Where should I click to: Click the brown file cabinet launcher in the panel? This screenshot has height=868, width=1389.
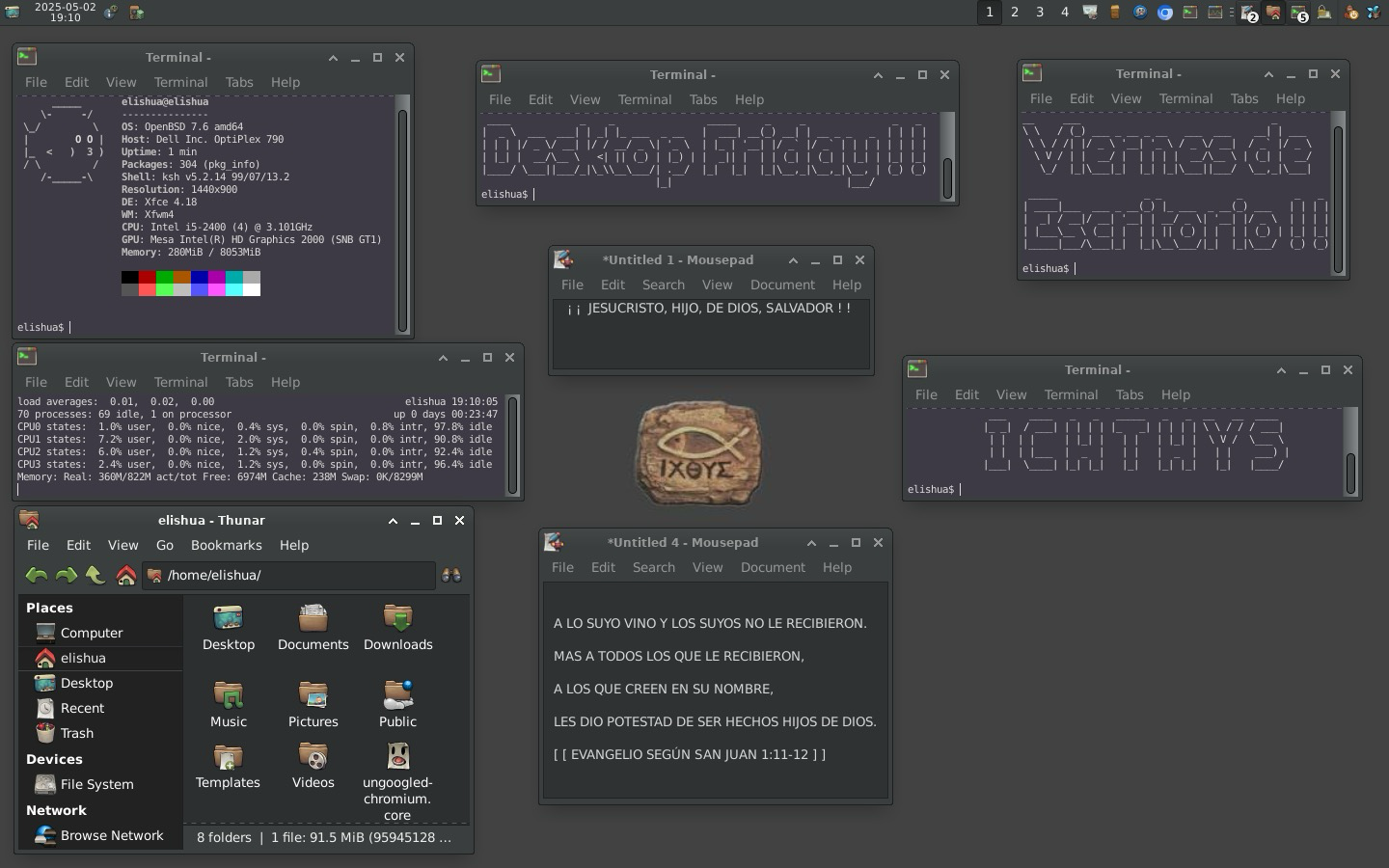1115,13
